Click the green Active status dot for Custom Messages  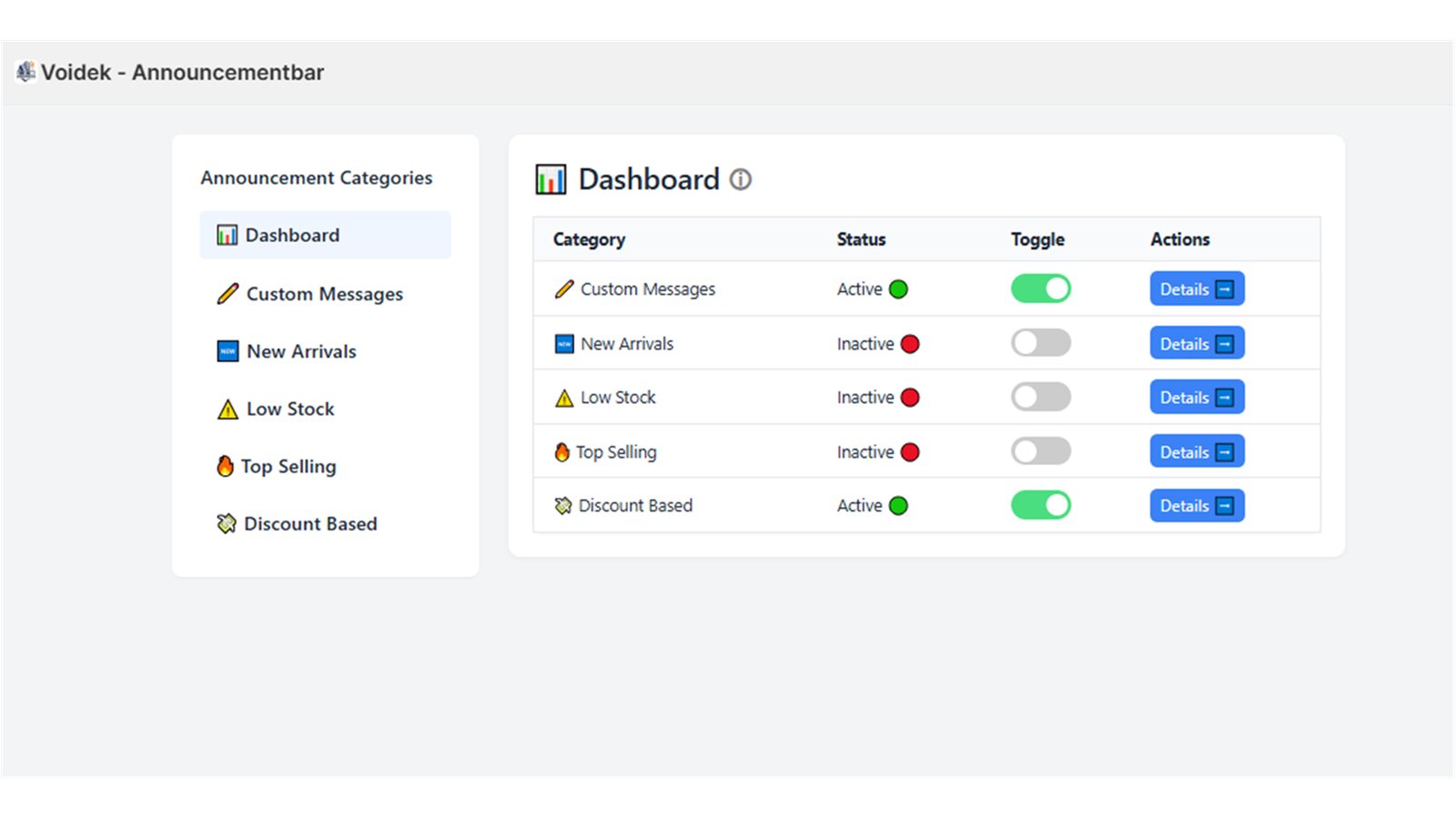point(899,288)
